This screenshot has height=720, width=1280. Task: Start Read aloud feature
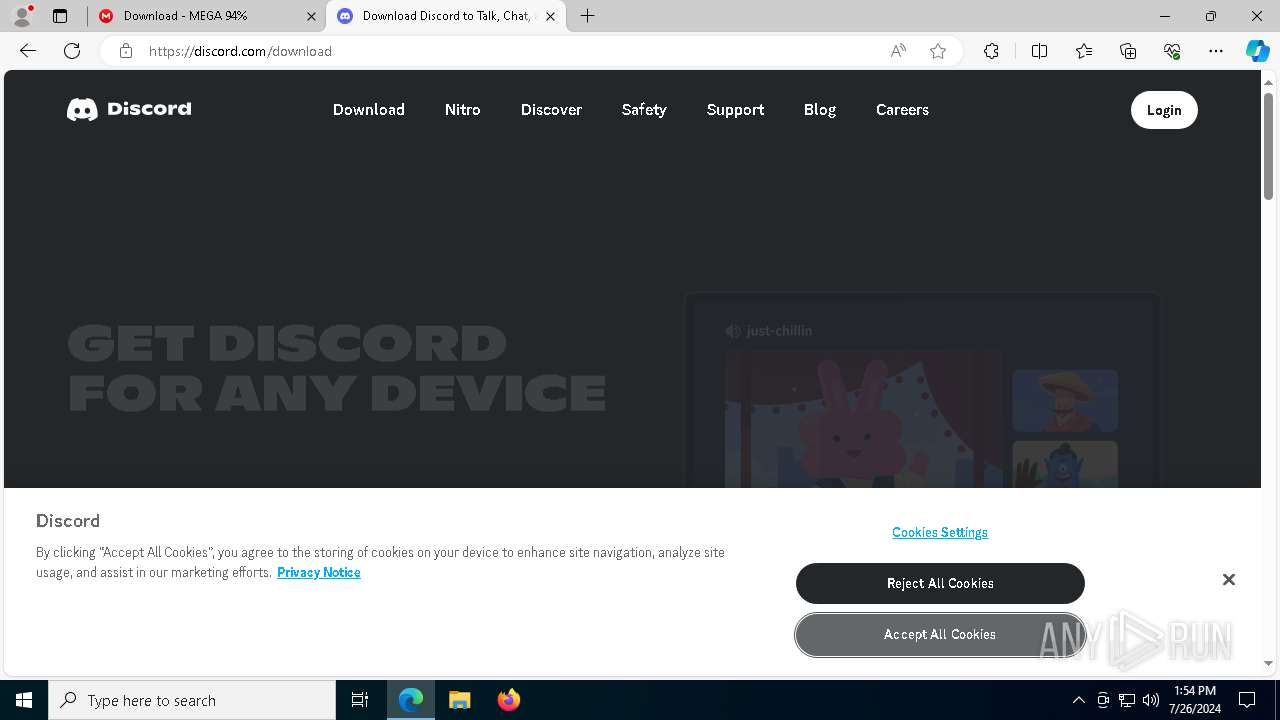click(x=898, y=51)
